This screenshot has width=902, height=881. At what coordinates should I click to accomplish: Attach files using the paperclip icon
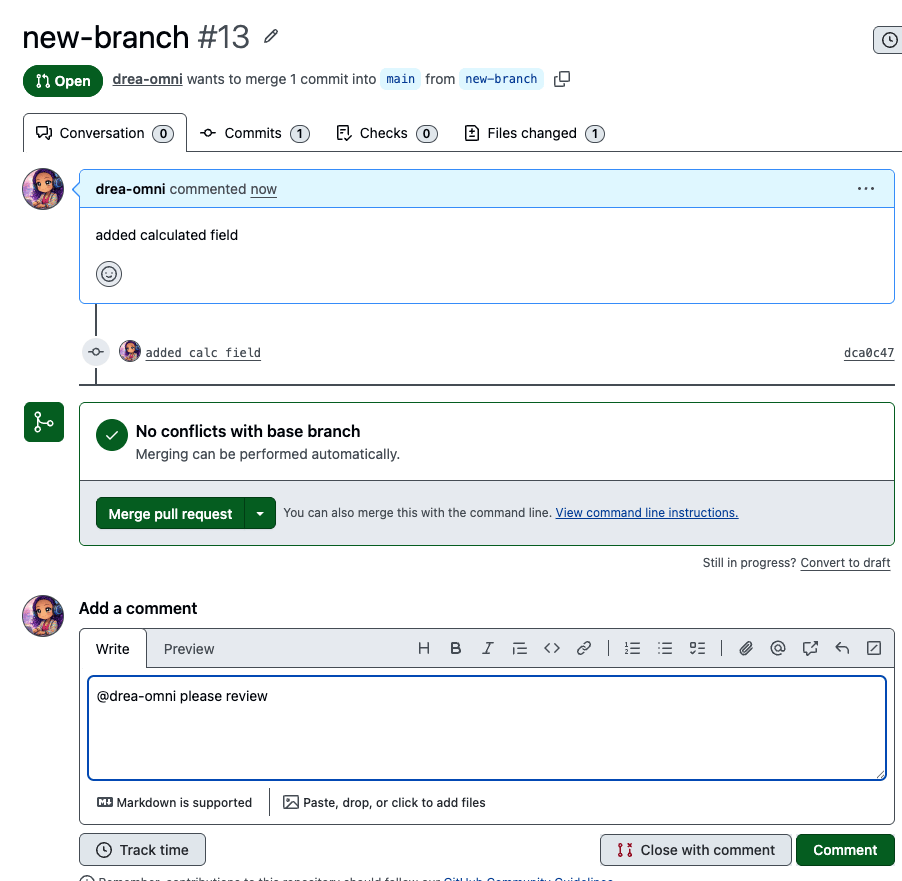[x=746, y=649]
